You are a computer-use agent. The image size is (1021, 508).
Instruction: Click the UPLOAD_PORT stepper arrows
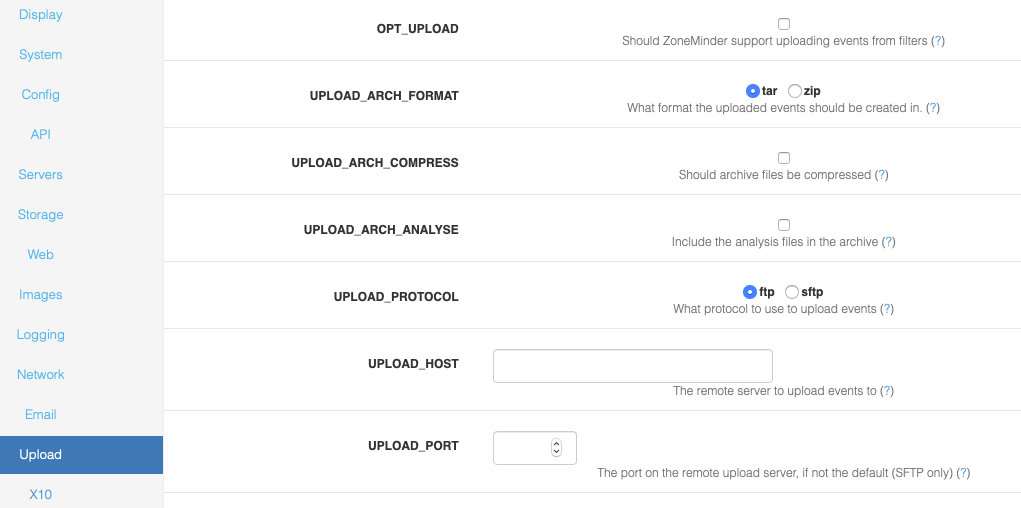(556, 448)
